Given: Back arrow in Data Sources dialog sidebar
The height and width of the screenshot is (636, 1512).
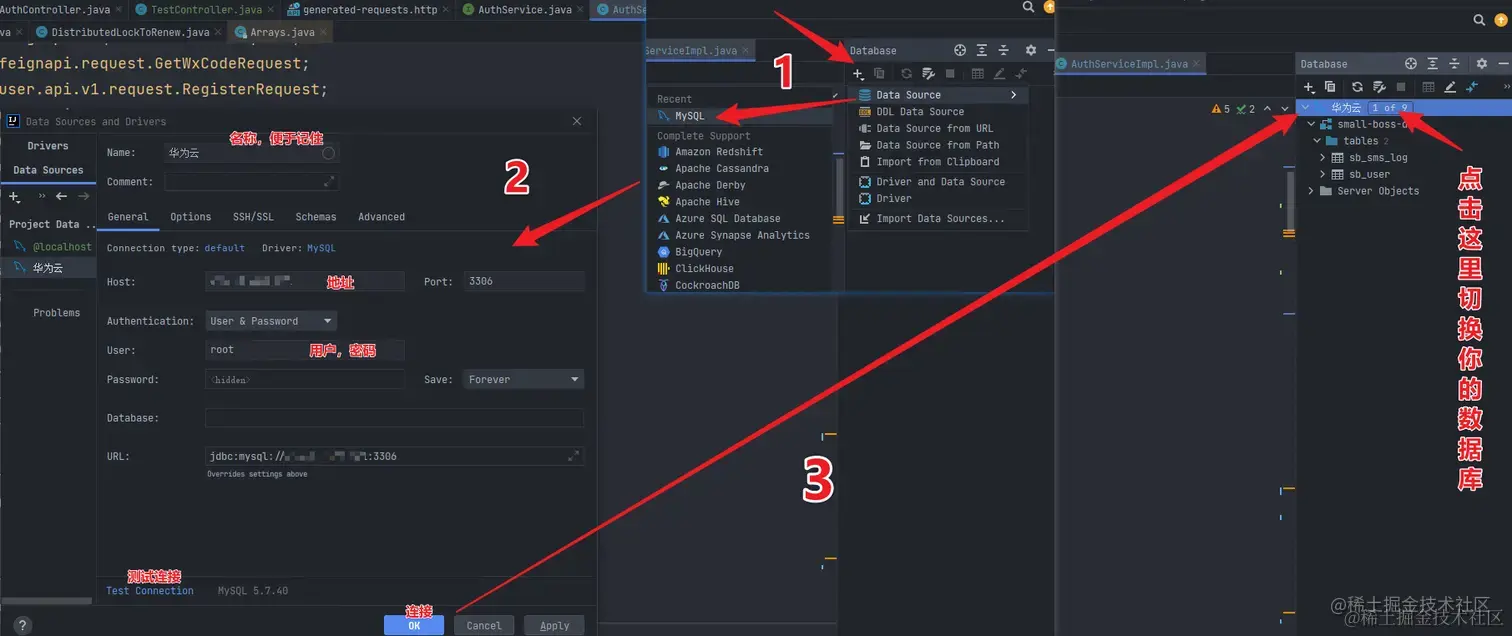Looking at the screenshot, I should point(61,197).
